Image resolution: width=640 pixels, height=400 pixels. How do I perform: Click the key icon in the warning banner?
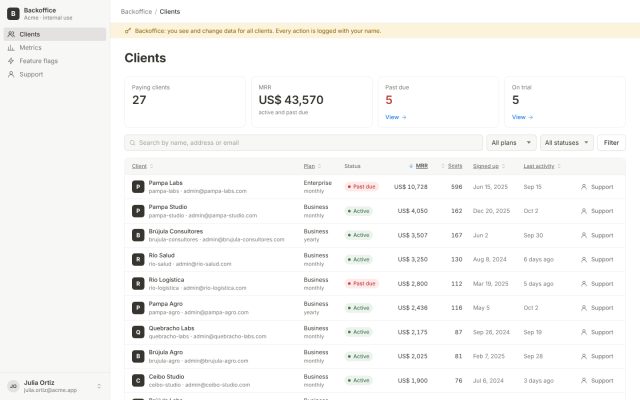coord(128,31)
